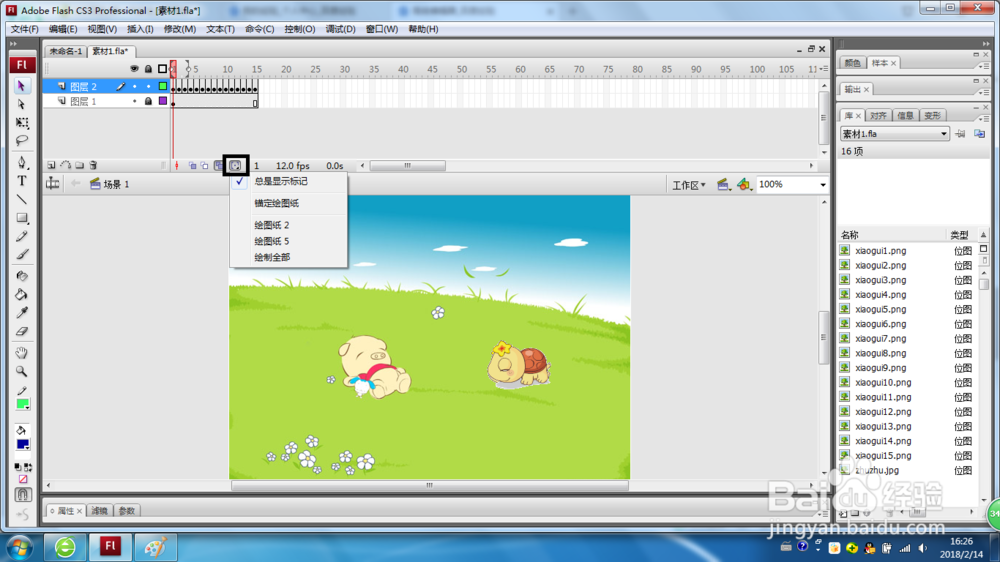Open the Windows Start button
This screenshot has width=1000, height=562.
(20, 547)
